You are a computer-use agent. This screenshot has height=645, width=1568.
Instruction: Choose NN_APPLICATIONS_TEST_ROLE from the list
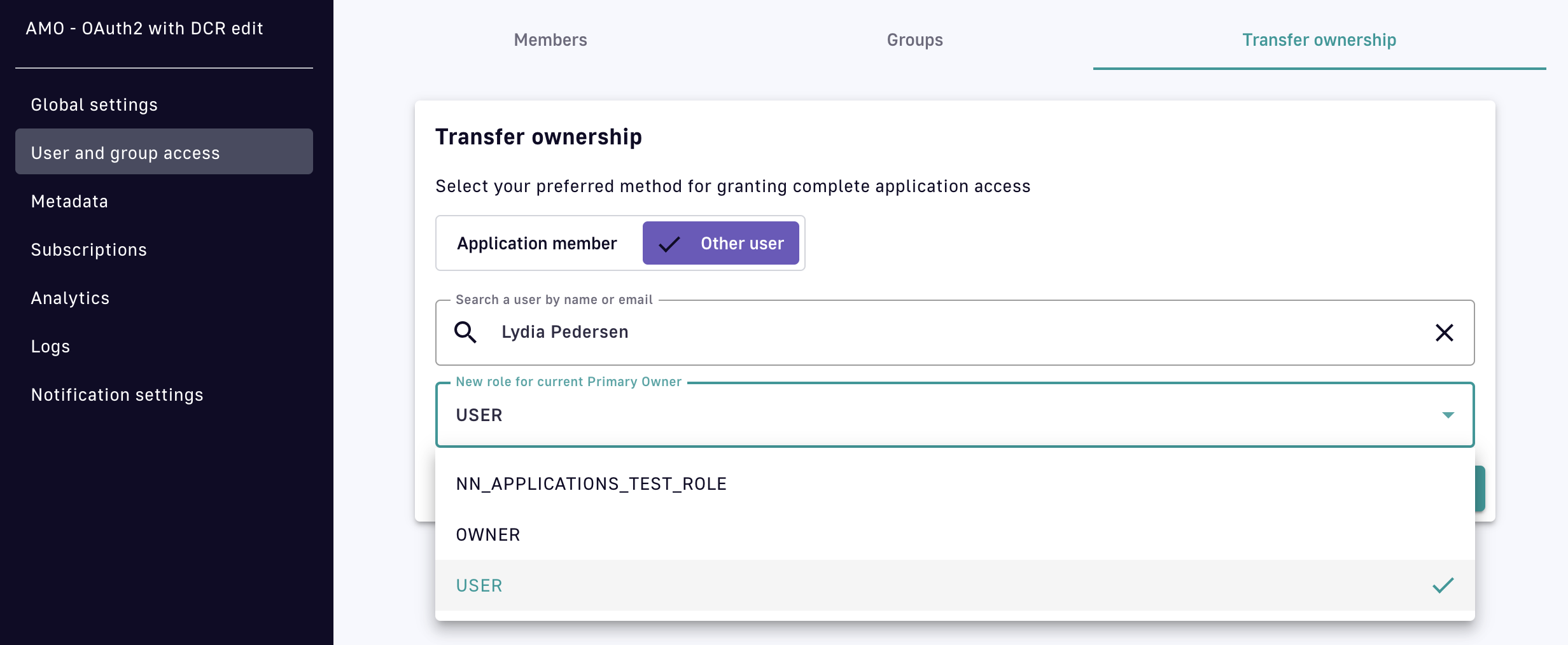coord(591,484)
